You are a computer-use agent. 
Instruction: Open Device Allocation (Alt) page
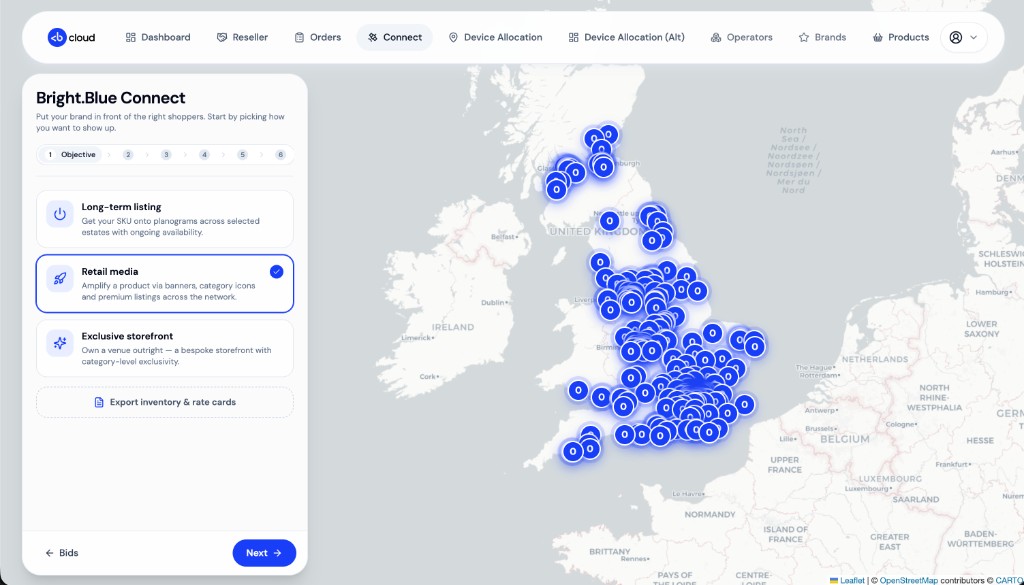[x=626, y=37]
